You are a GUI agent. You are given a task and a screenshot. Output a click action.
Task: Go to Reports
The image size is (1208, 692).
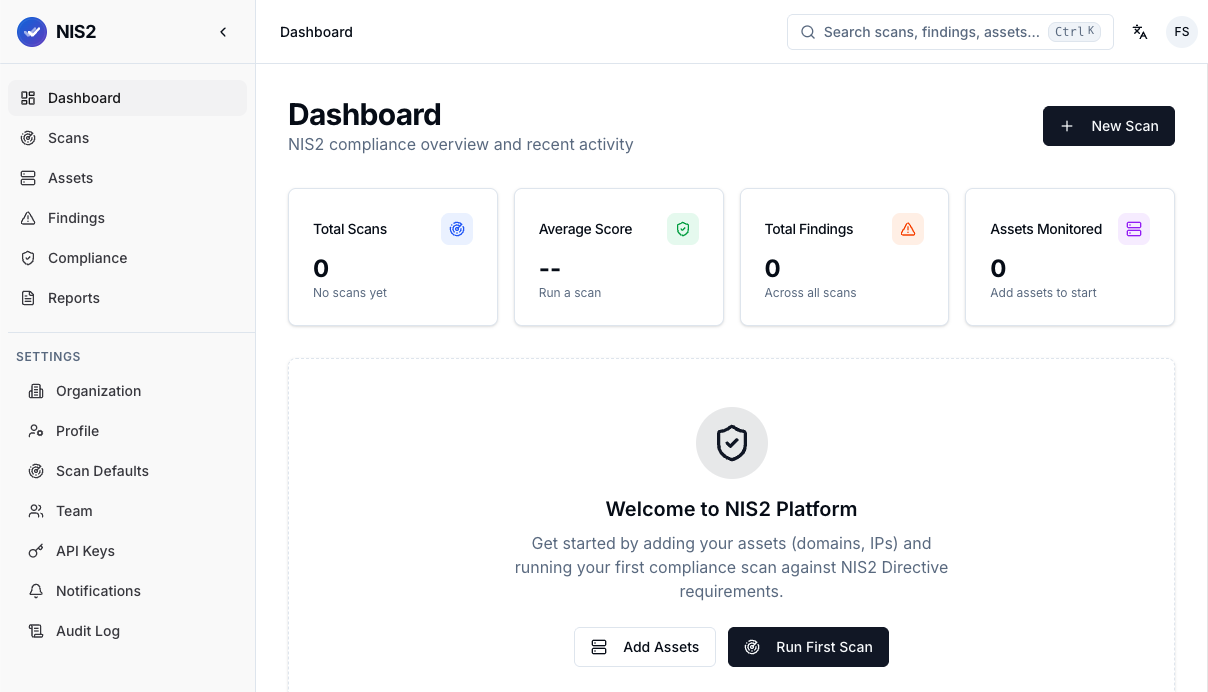(x=127, y=298)
